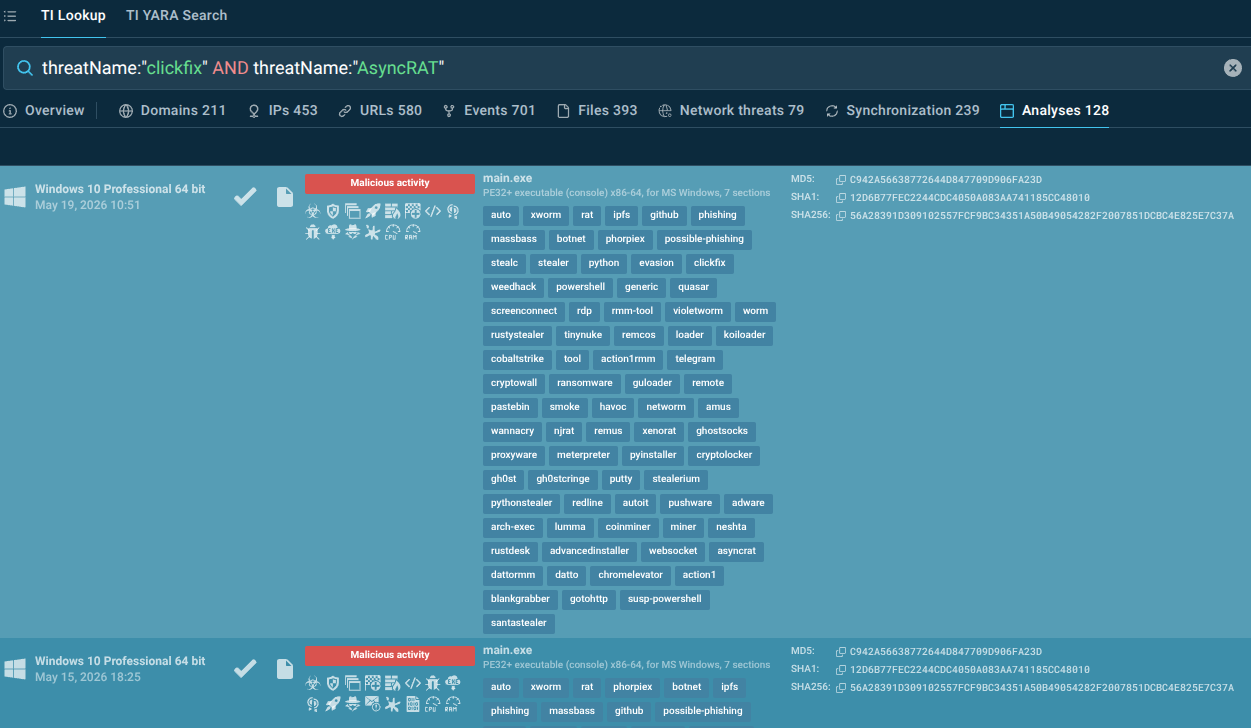The height and width of the screenshot is (728, 1251).
Task: Click the binary document icon, May 15 row
Action: [x=413, y=704]
